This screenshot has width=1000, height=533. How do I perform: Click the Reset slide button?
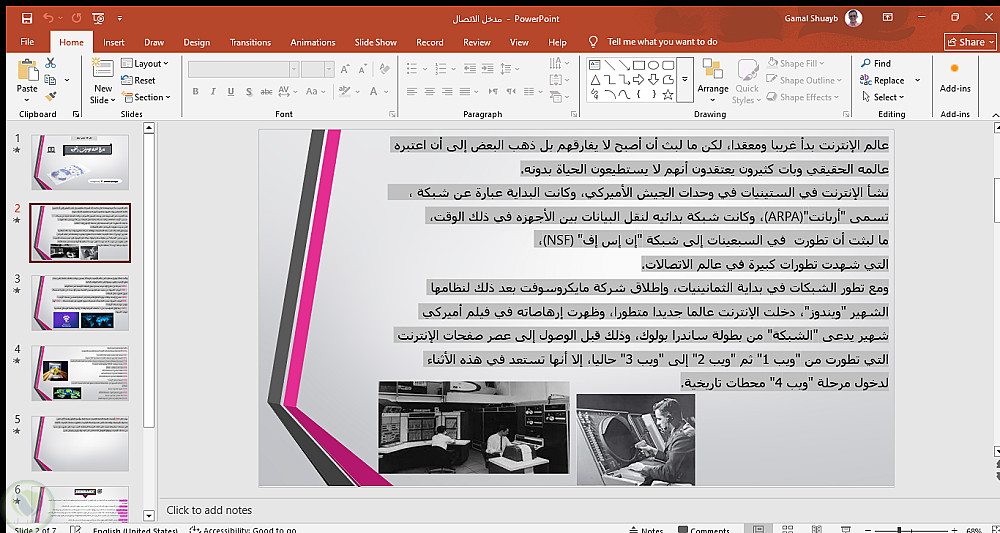tap(138, 80)
